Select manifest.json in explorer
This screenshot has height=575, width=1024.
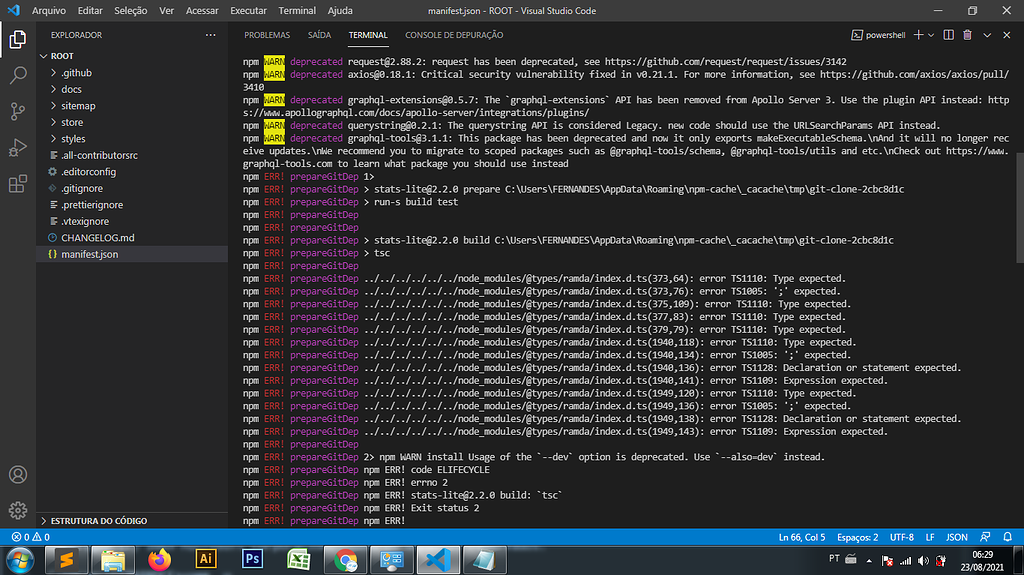pos(132,254)
